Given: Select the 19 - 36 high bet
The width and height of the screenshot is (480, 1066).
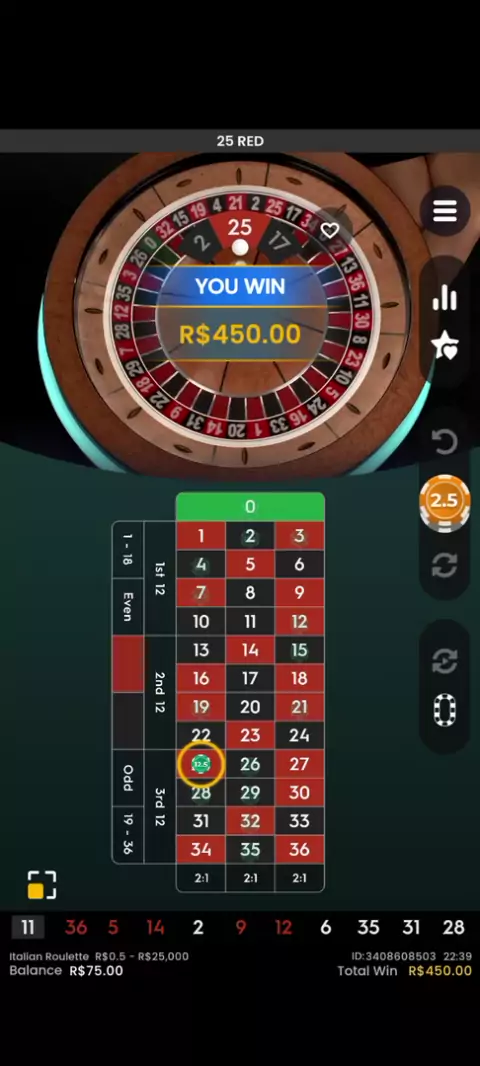Looking at the screenshot, I should [128, 835].
